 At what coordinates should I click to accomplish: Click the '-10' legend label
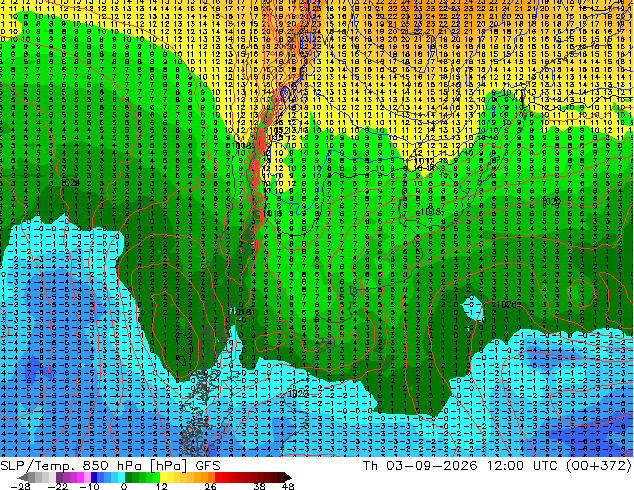[89, 486]
